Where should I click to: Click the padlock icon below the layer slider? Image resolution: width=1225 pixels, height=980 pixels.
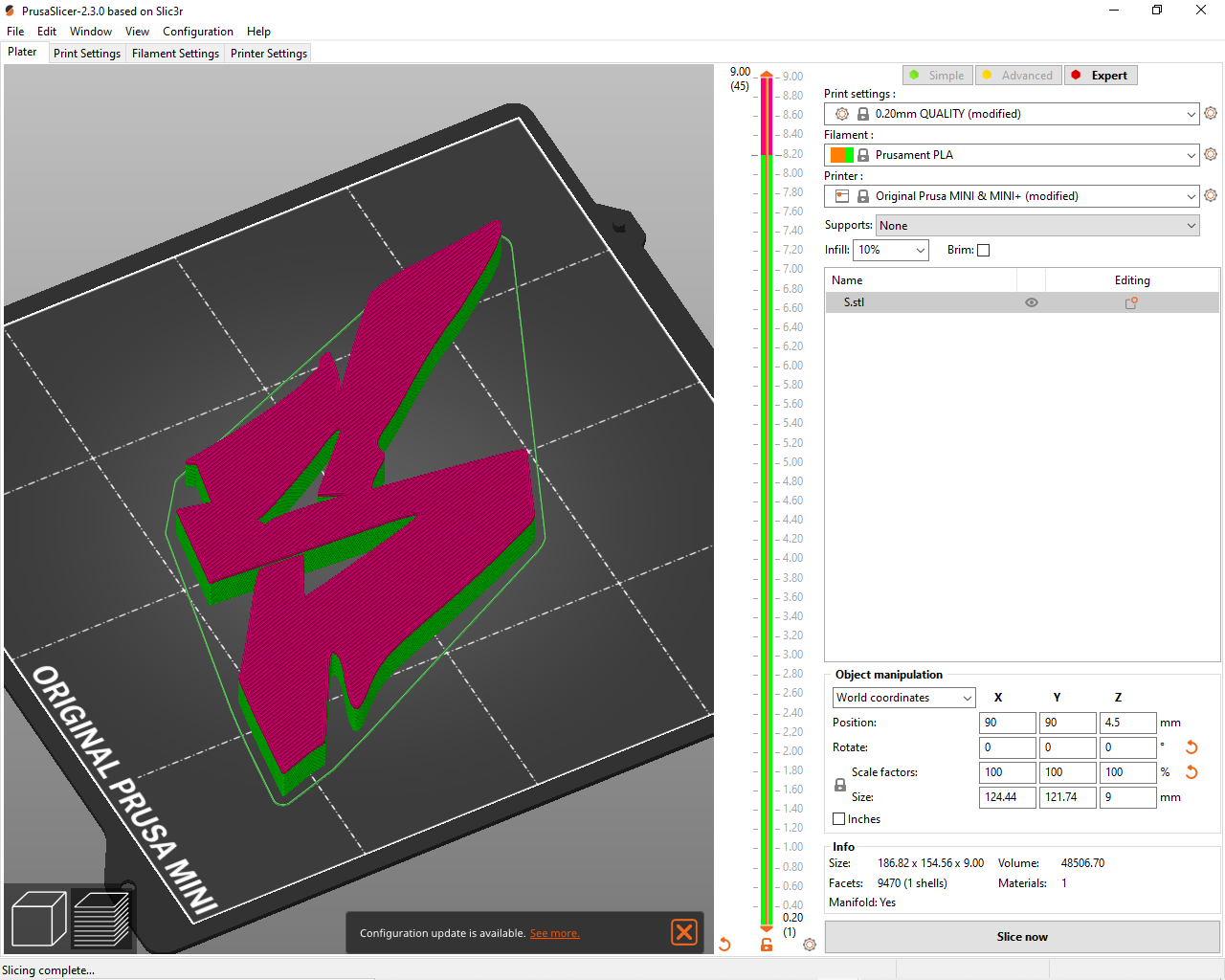(767, 945)
